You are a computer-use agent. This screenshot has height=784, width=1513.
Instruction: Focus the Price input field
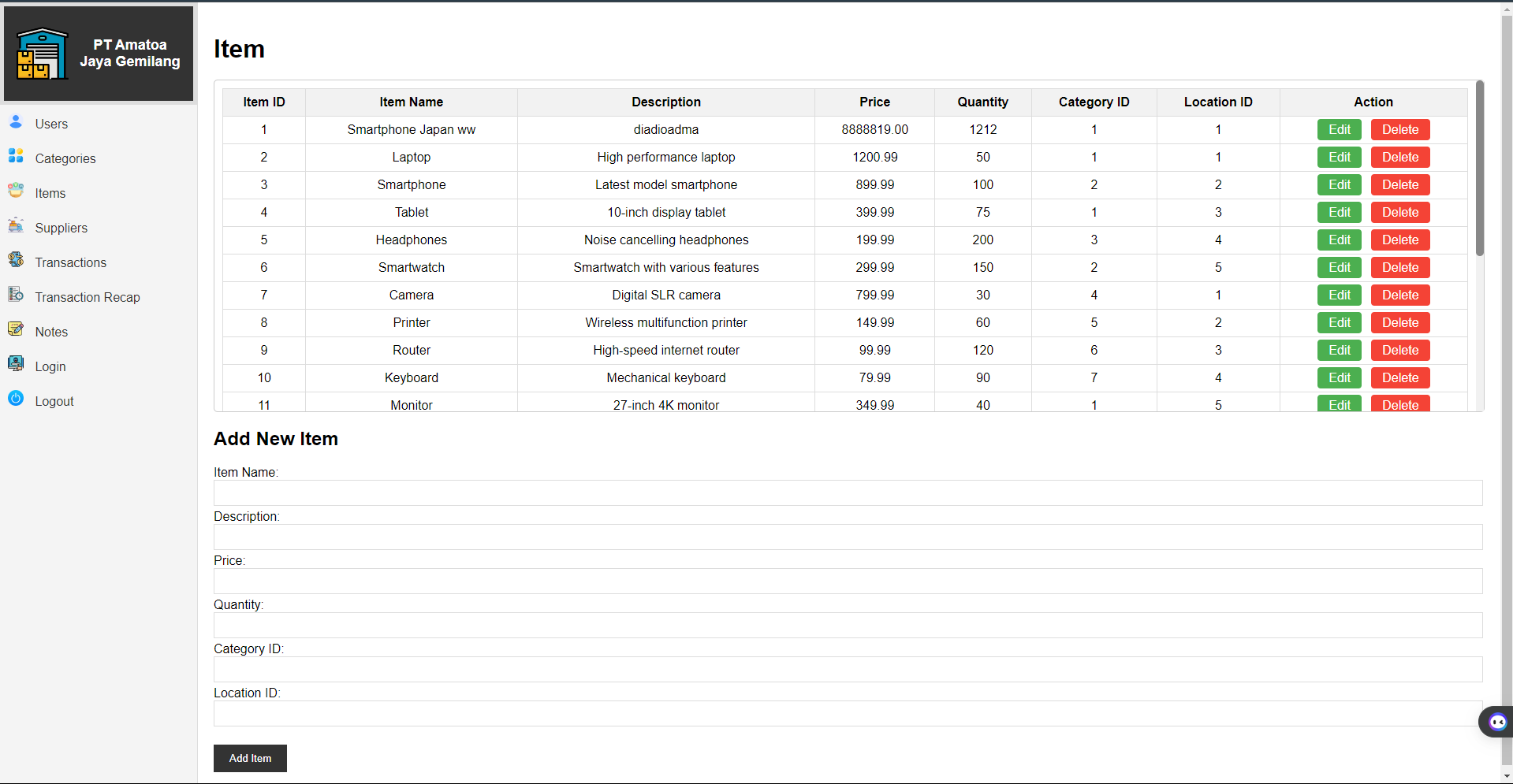(848, 581)
